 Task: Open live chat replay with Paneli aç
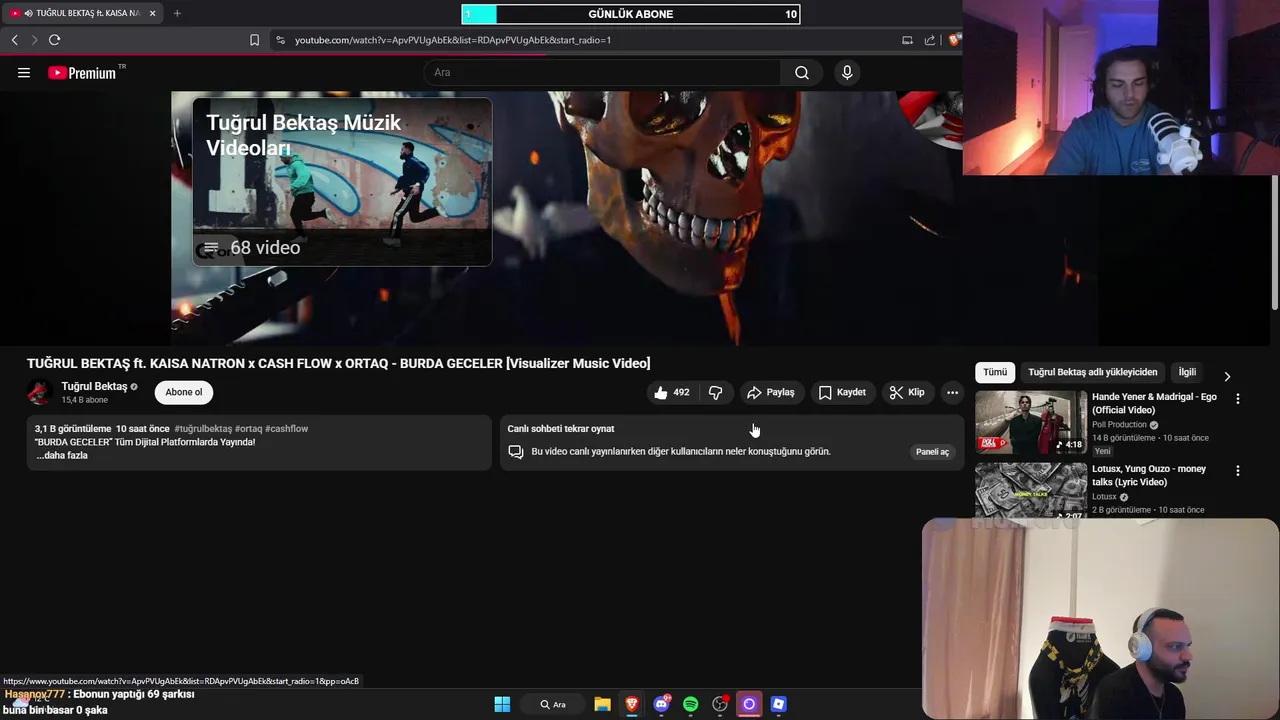[932, 452]
